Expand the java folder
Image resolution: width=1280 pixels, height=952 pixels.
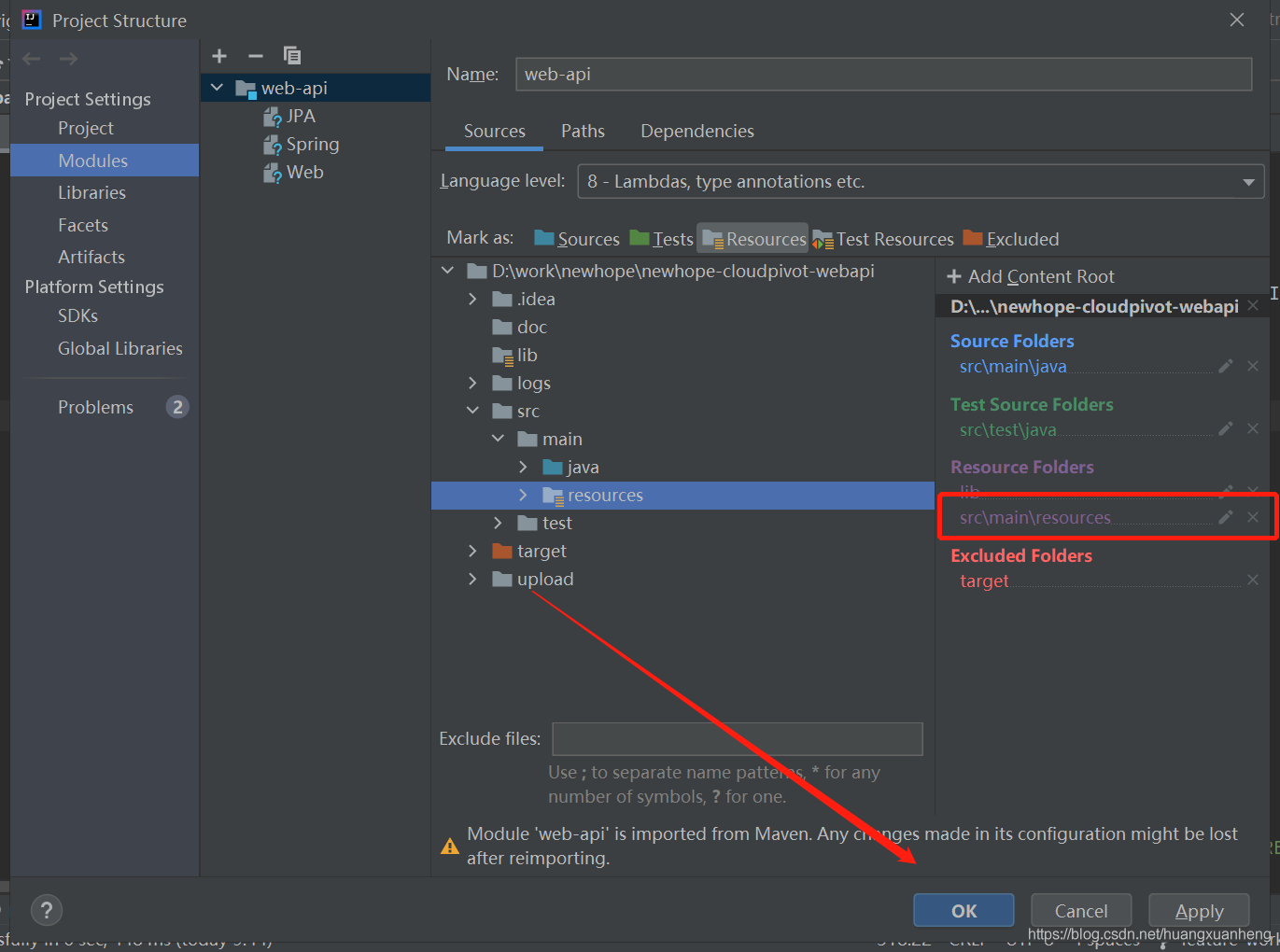click(523, 467)
